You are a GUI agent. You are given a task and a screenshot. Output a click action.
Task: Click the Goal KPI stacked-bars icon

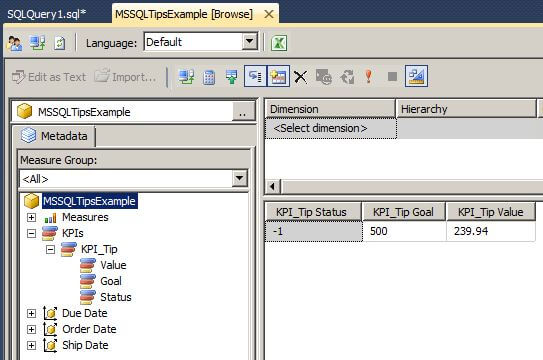pyautogui.click(x=88, y=281)
